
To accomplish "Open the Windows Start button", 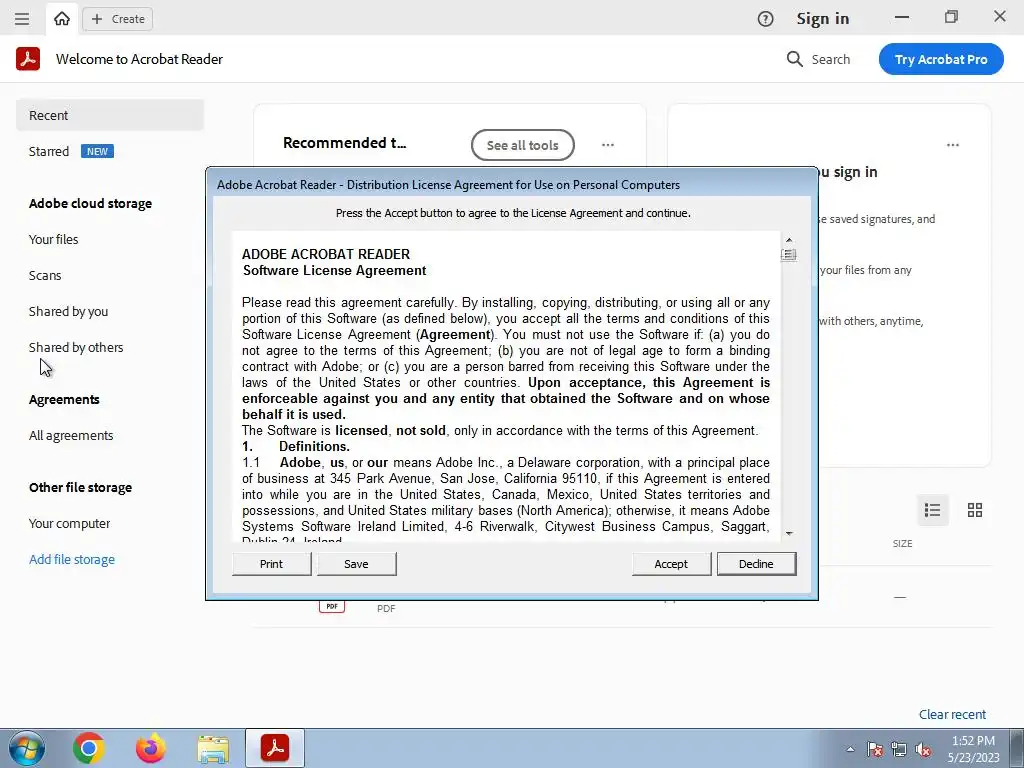I will point(27,748).
